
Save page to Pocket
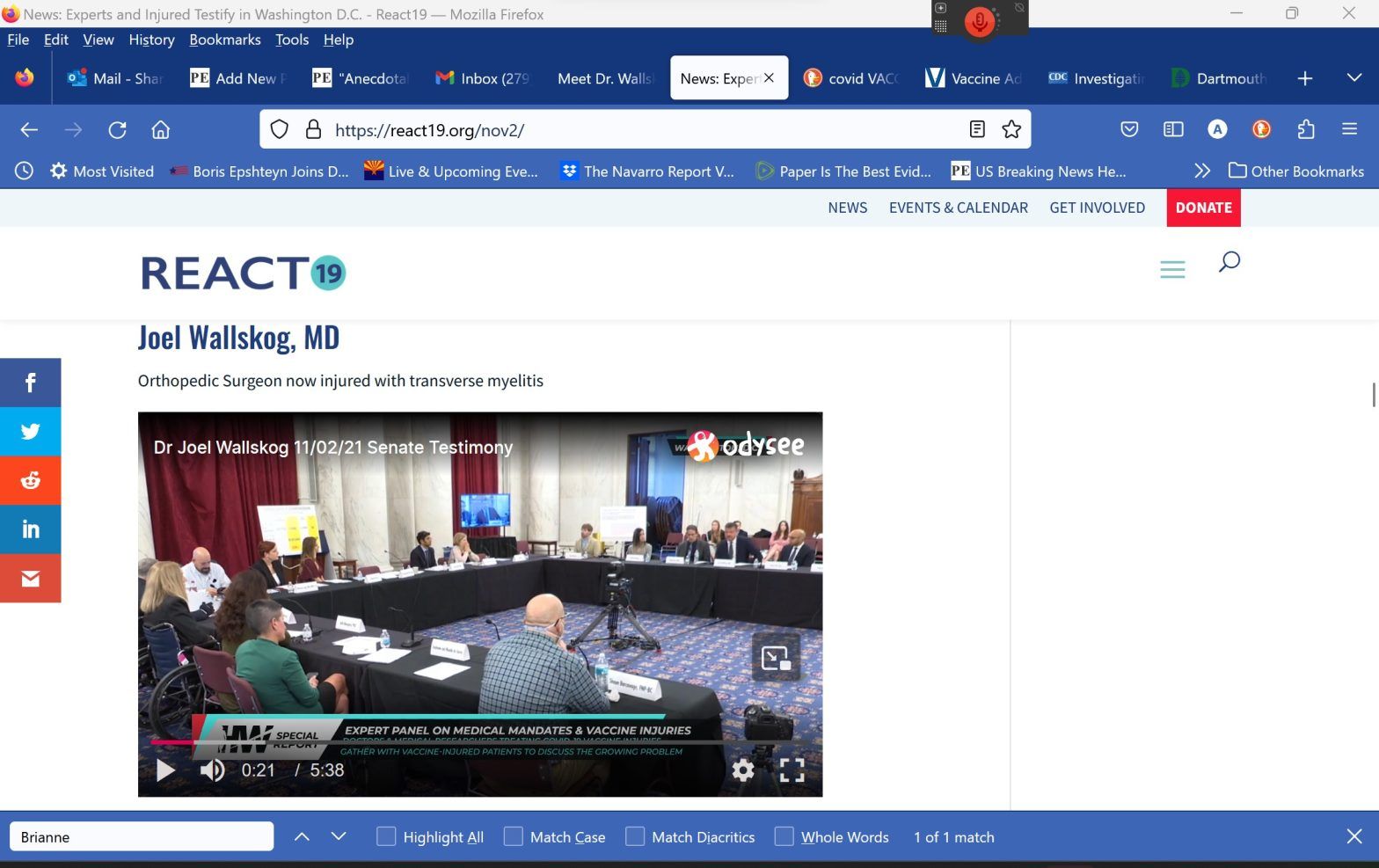pyautogui.click(x=1129, y=129)
